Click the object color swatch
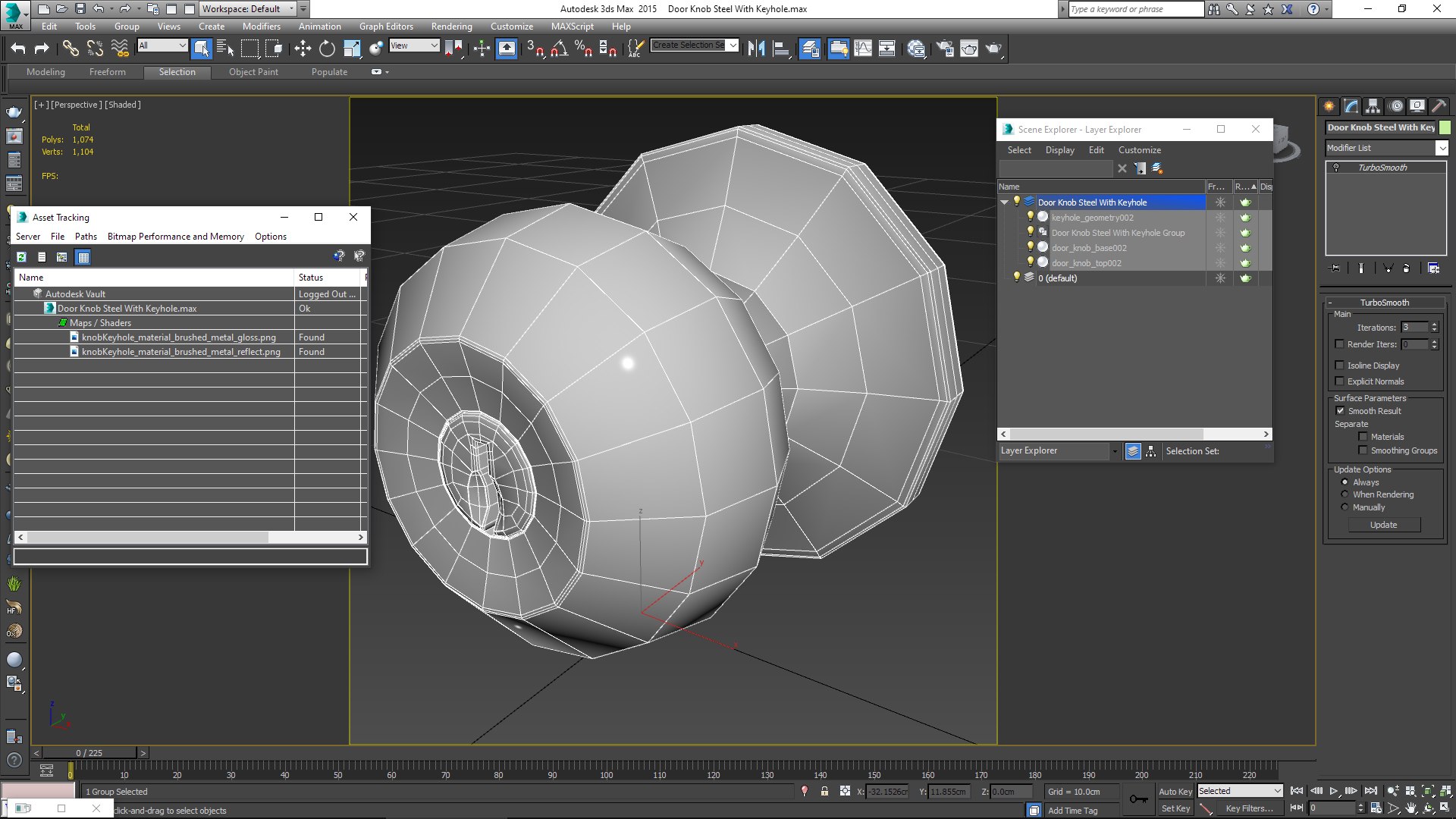This screenshot has width=1456, height=819. (x=1445, y=127)
